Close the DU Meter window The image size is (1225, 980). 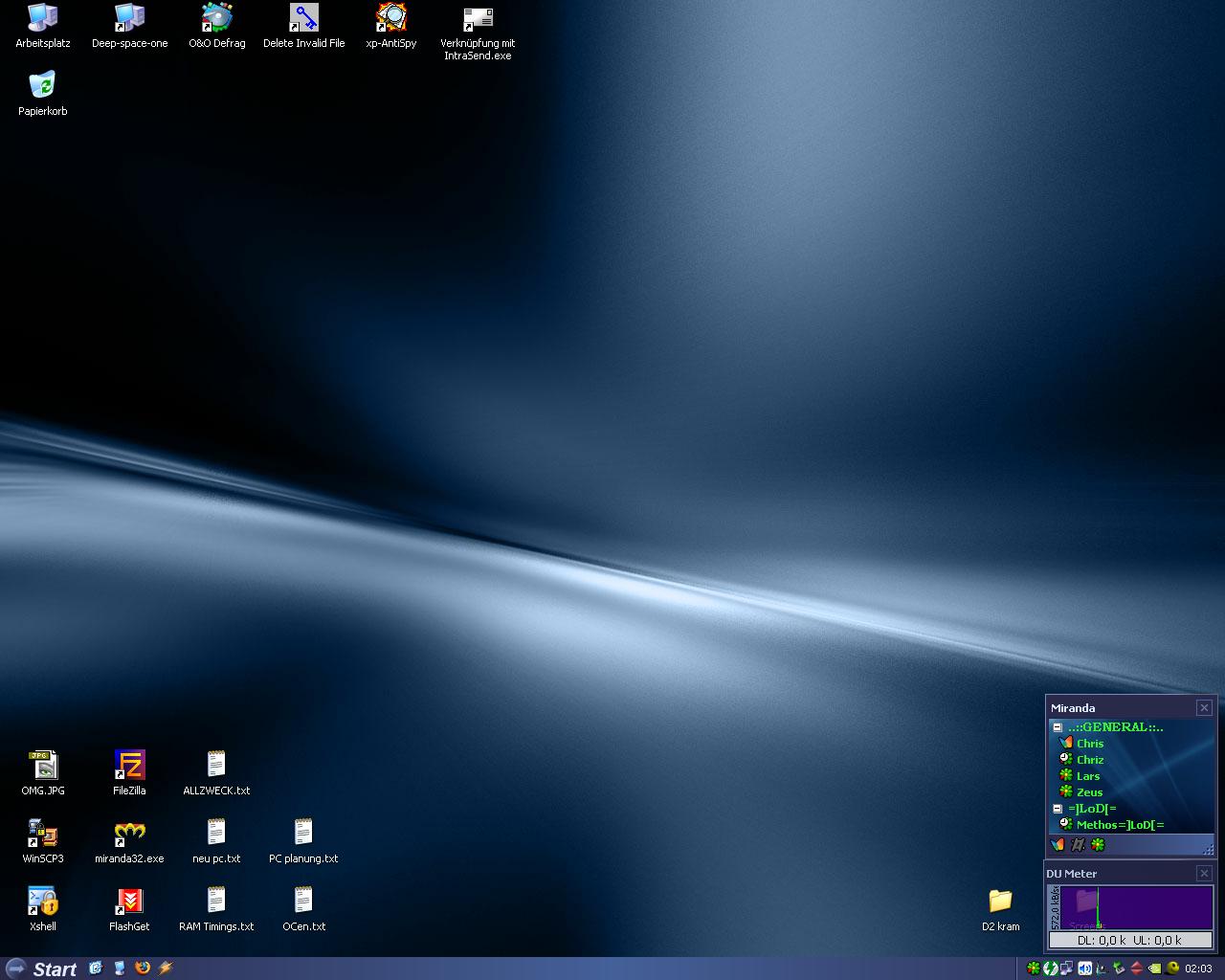click(1204, 873)
